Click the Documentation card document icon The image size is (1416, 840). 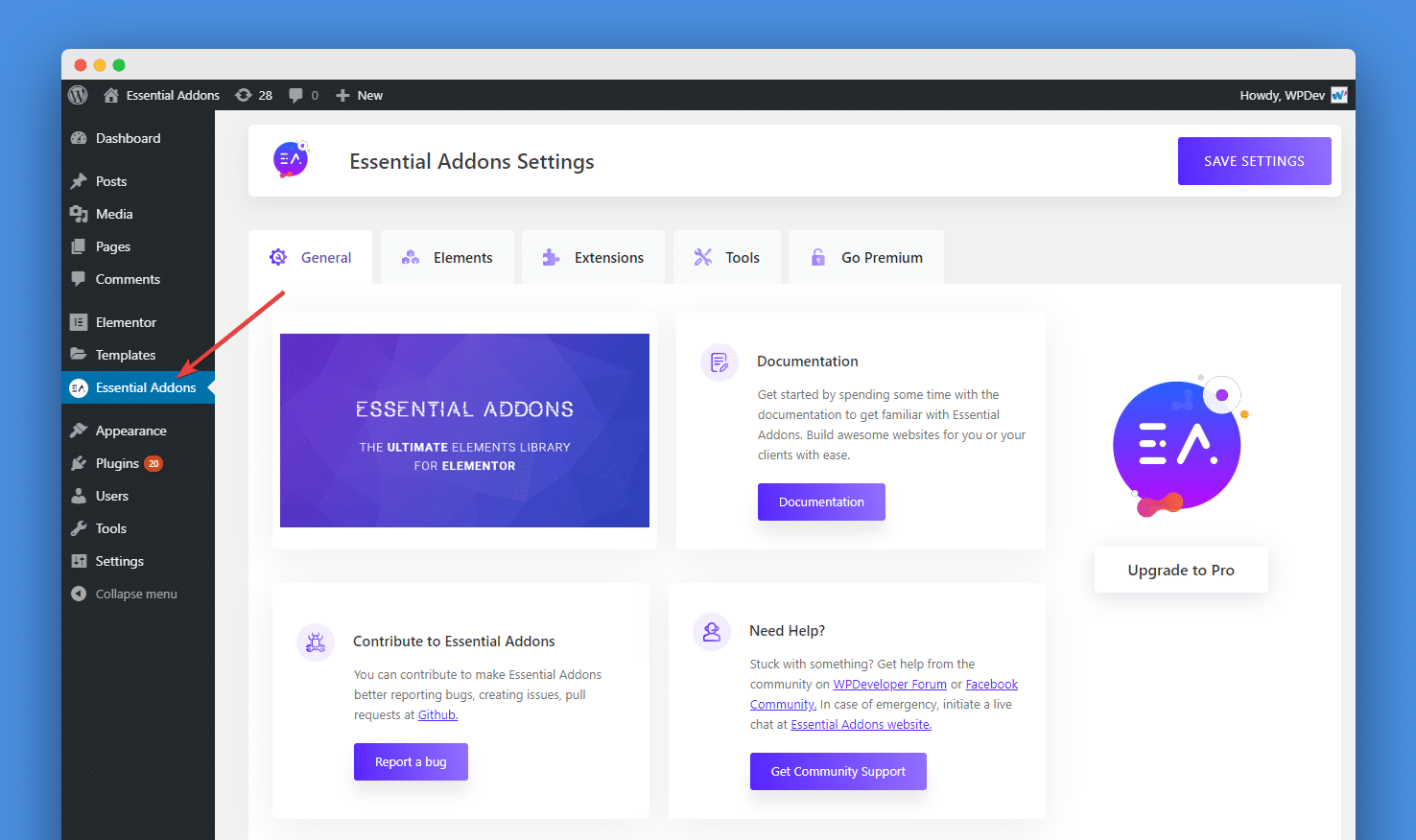click(x=720, y=362)
